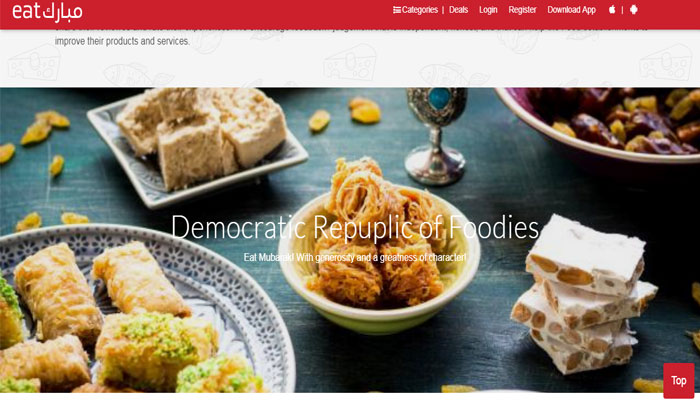The width and height of the screenshot is (700, 400).
Task: Click the silver goblet in banner
Action: pyautogui.click(x=435, y=136)
